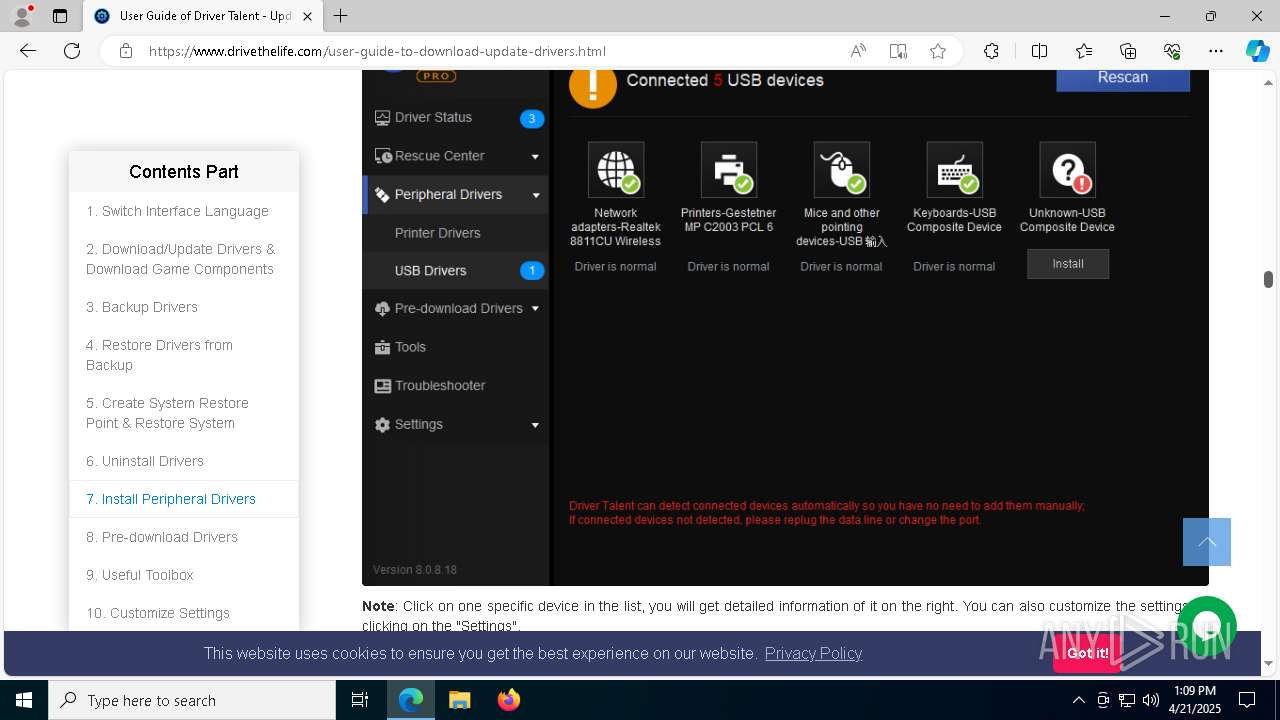1280x720 pixels.
Task: Switch to the User Guide browser tab
Action: tap(204, 16)
